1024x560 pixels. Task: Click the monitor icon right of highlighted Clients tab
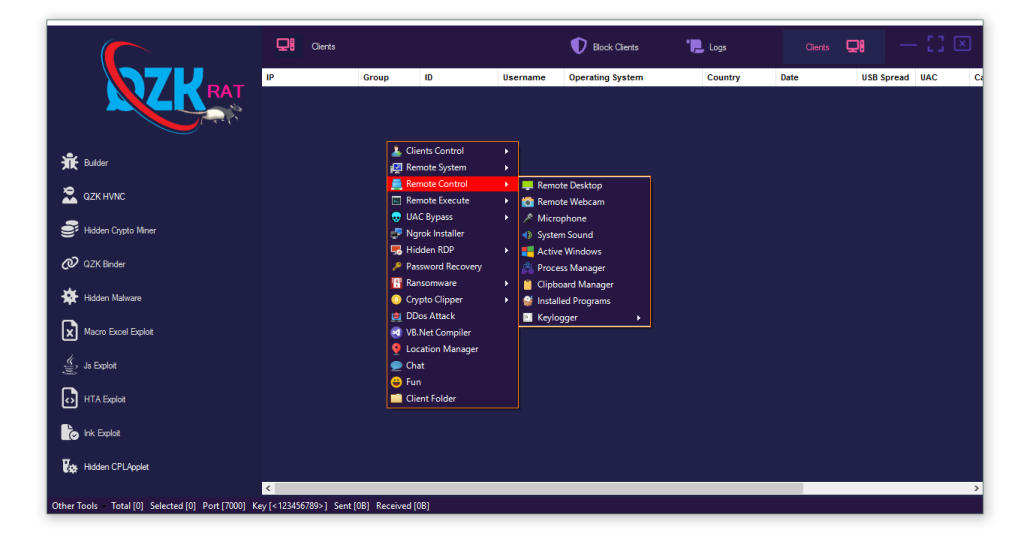856,46
